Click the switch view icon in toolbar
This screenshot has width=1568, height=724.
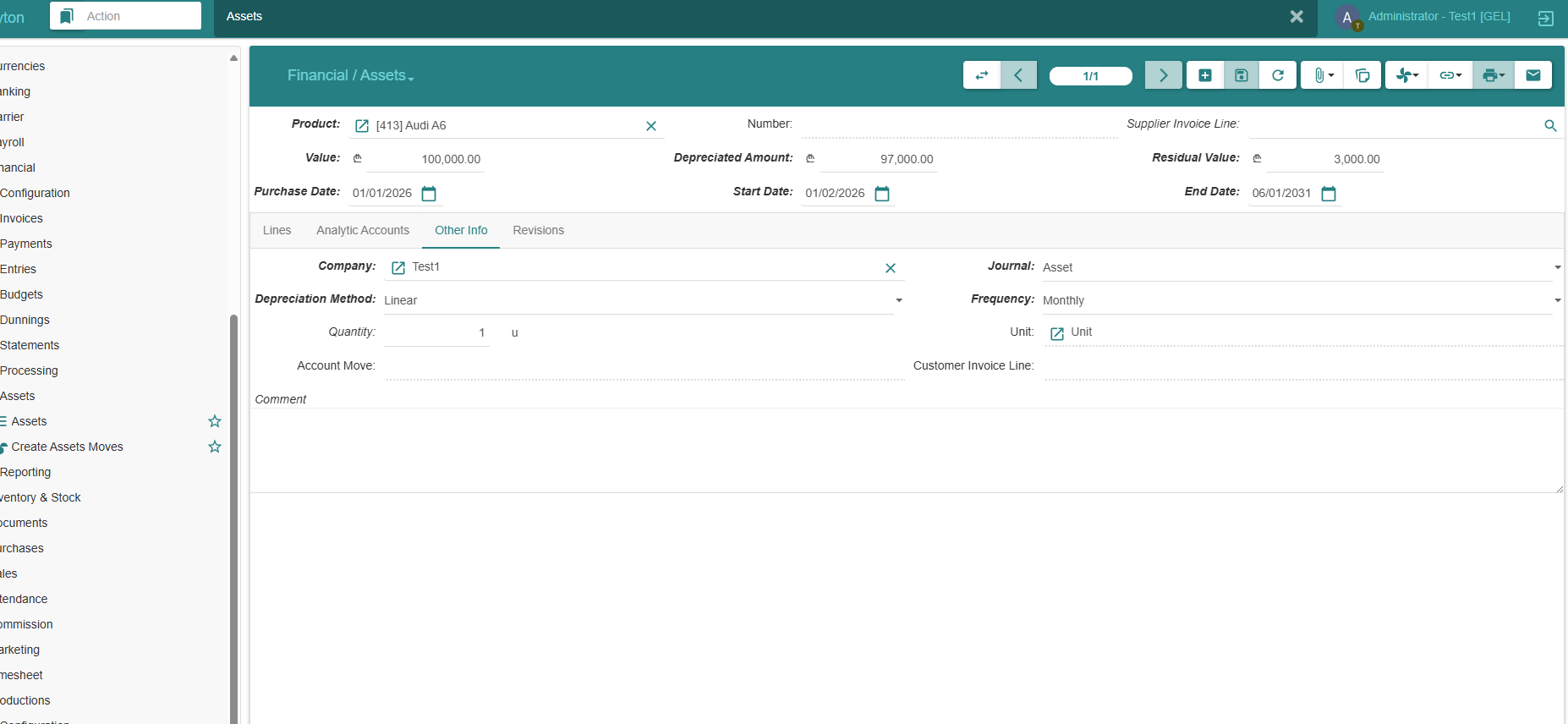point(981,75)
